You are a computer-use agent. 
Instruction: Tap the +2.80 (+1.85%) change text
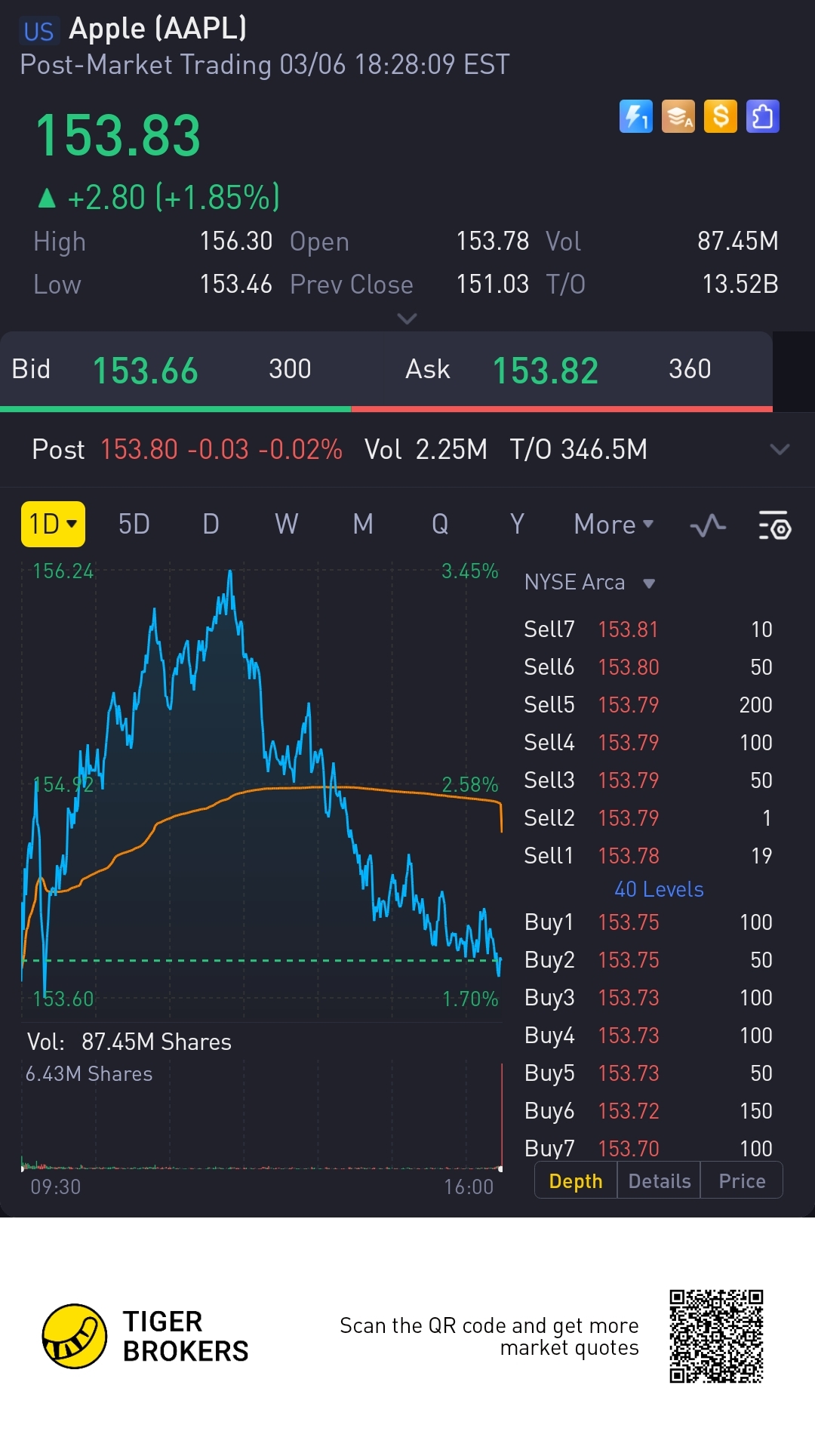point(173,198)
